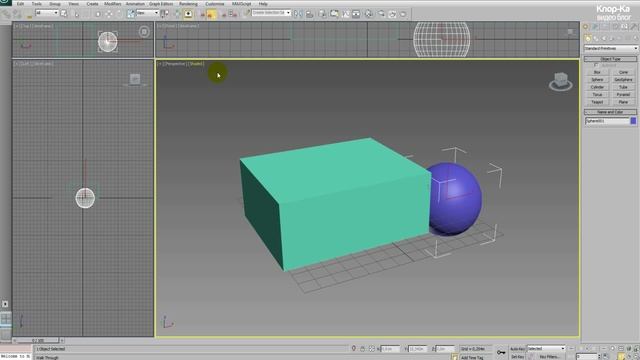
Task: Open the Create panel tab
Action: 586,27
